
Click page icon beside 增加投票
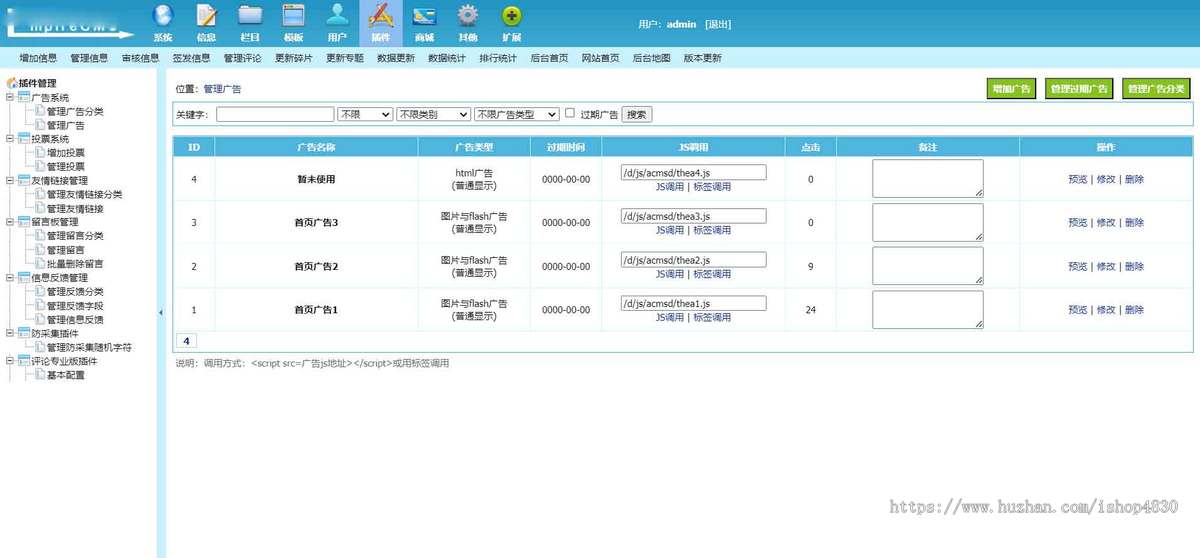40,153
